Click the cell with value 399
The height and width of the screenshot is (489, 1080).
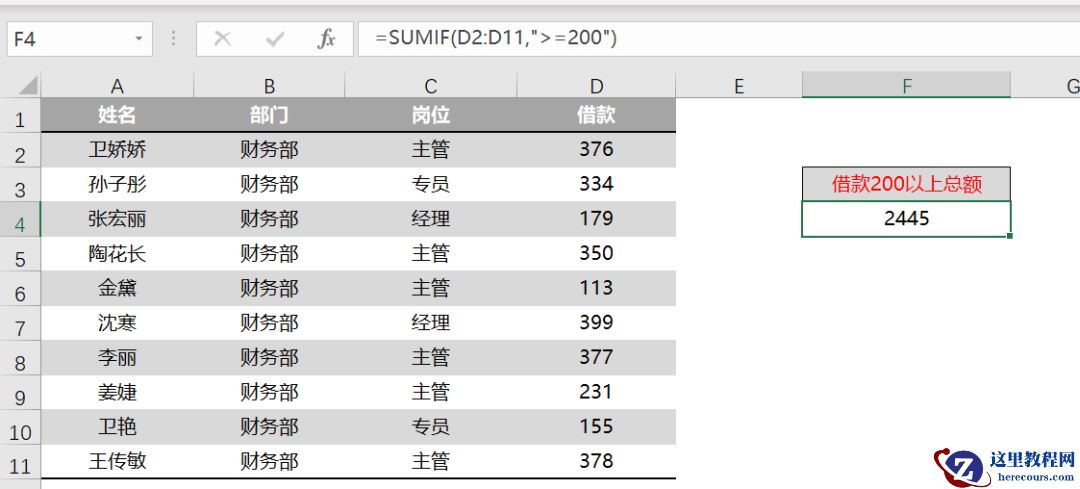coord(596,322)
